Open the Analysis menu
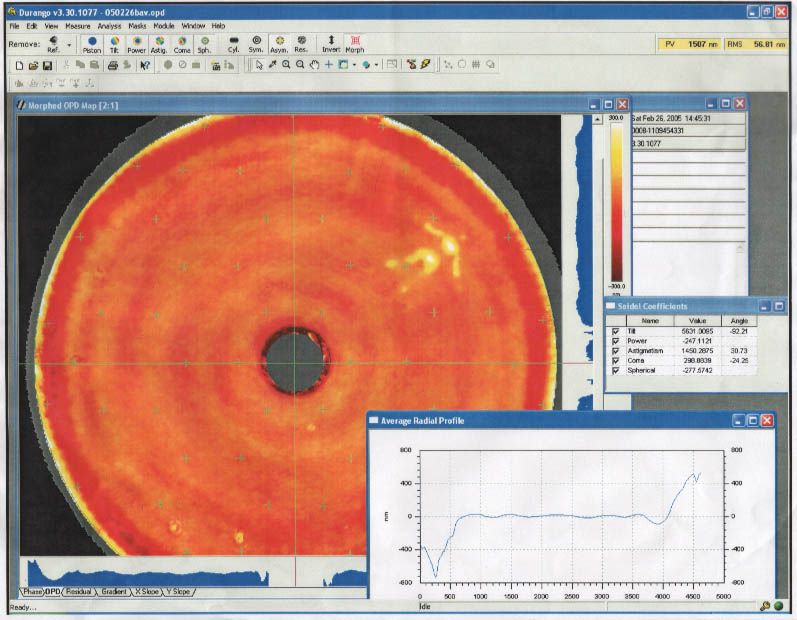Image resolution: width=797 pixels, height=620 pixels. point(109,26)
